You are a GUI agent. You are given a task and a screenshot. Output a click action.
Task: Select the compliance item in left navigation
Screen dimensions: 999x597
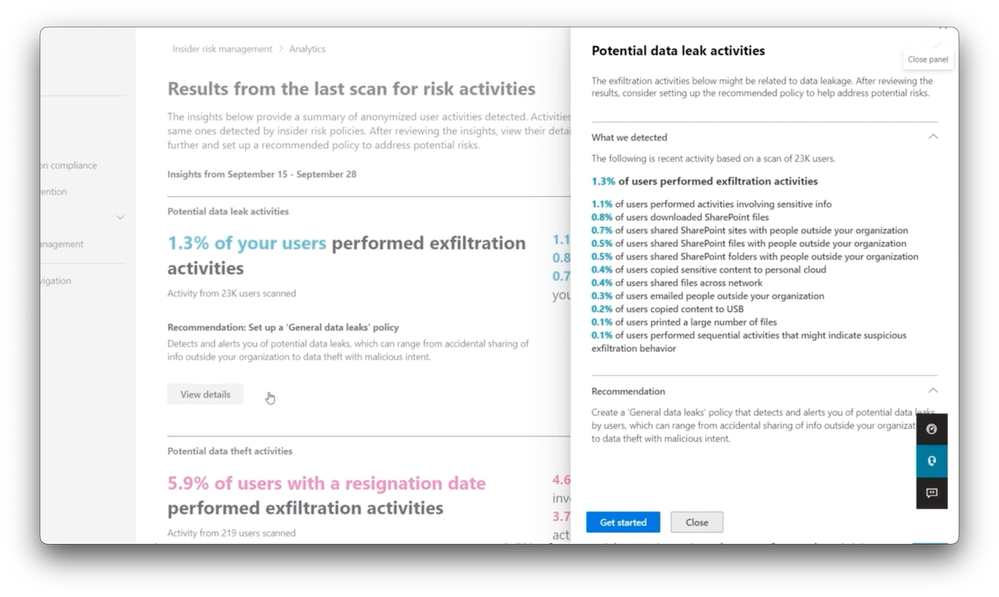point(68,165)
